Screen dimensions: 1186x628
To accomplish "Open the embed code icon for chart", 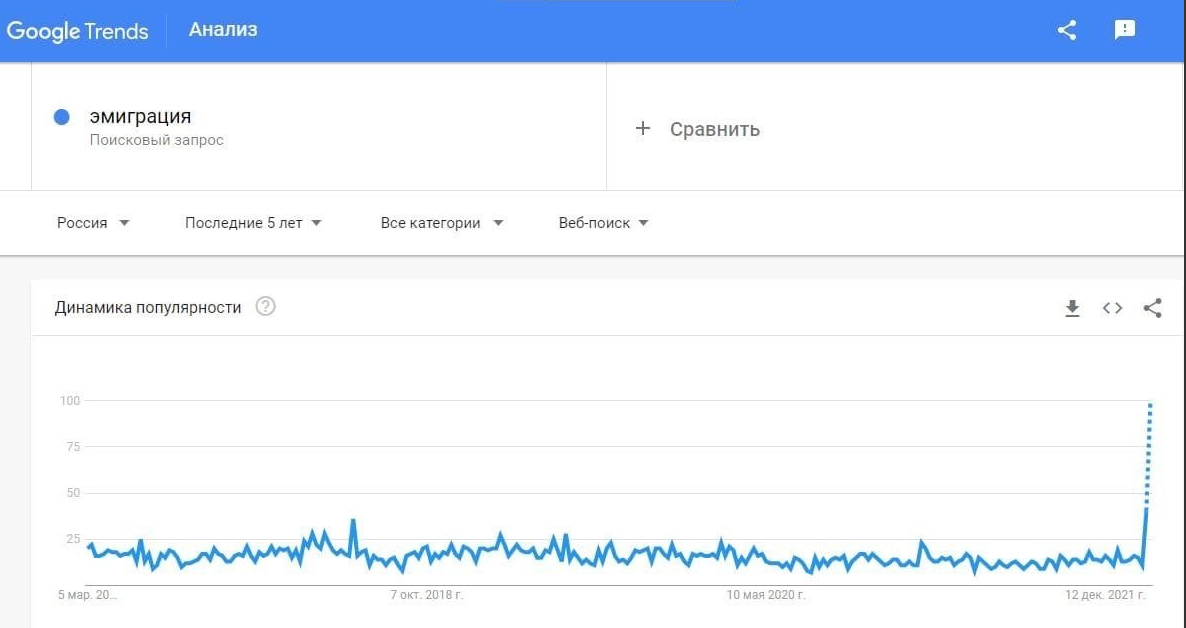I will [1112, 308].
